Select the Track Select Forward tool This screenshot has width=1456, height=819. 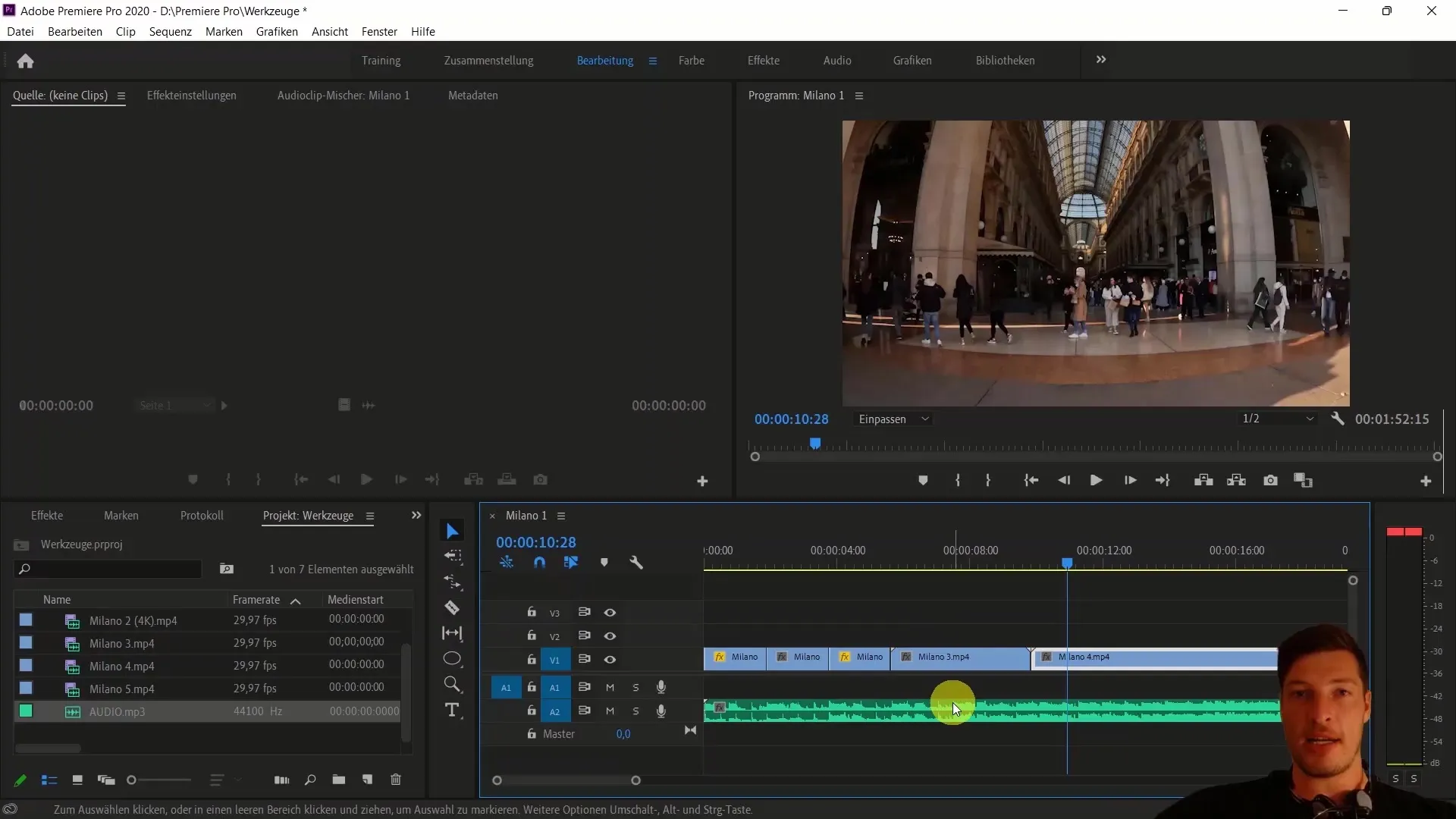pos(453,556)
